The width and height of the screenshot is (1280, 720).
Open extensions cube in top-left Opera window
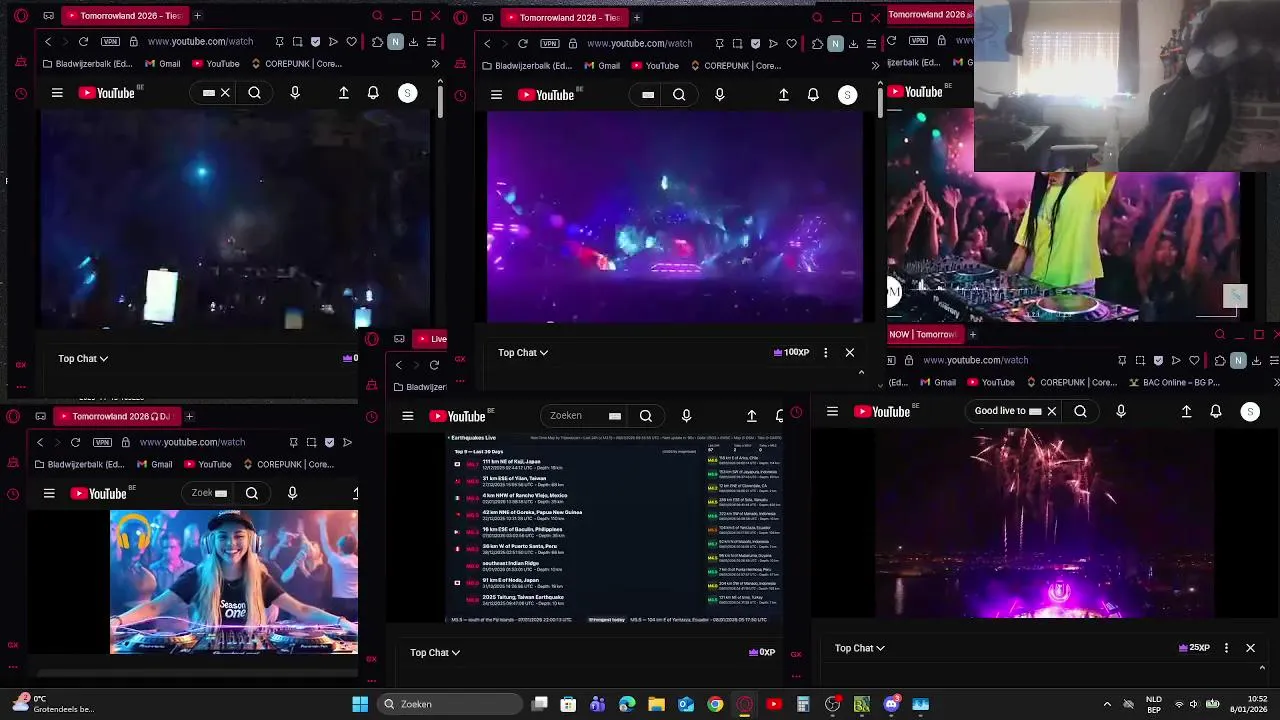click(x=377, y=42)
